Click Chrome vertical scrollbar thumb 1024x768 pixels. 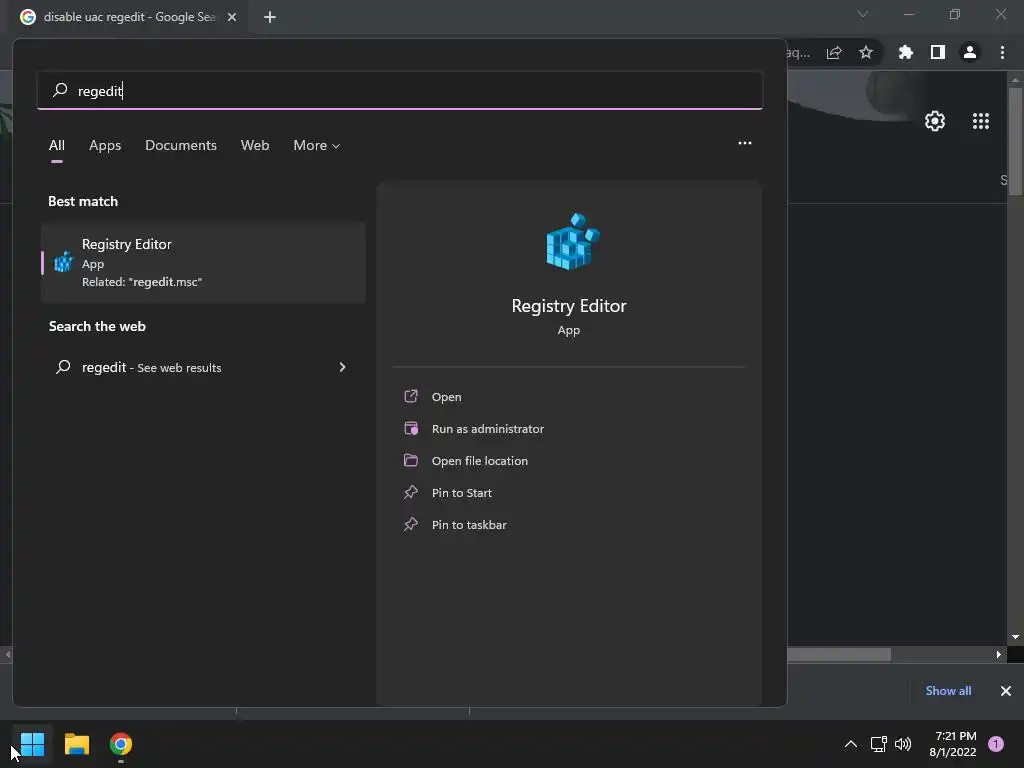(1015, 141)
